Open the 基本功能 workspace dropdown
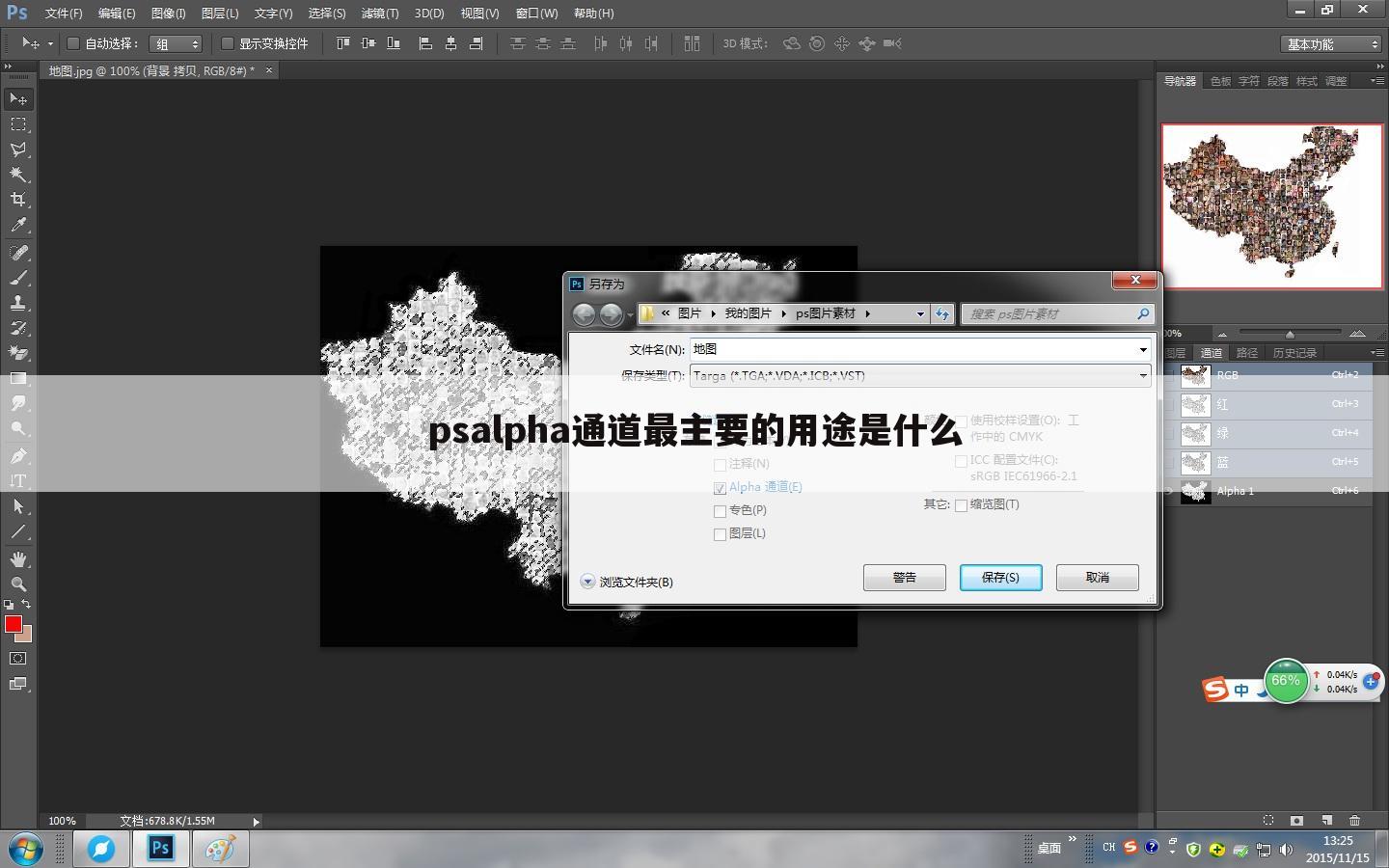 pyautogui.click(x=1332, y=43)
